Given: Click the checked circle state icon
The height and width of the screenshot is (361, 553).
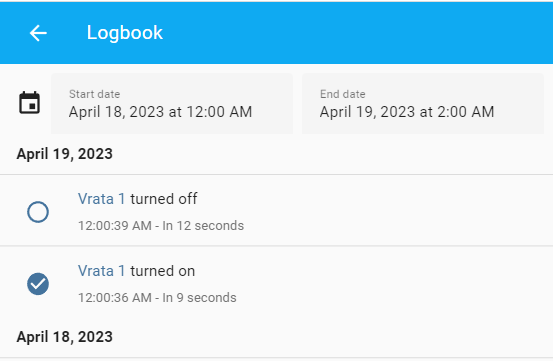Looking at the screenshot, I should [x=38, y=284].
